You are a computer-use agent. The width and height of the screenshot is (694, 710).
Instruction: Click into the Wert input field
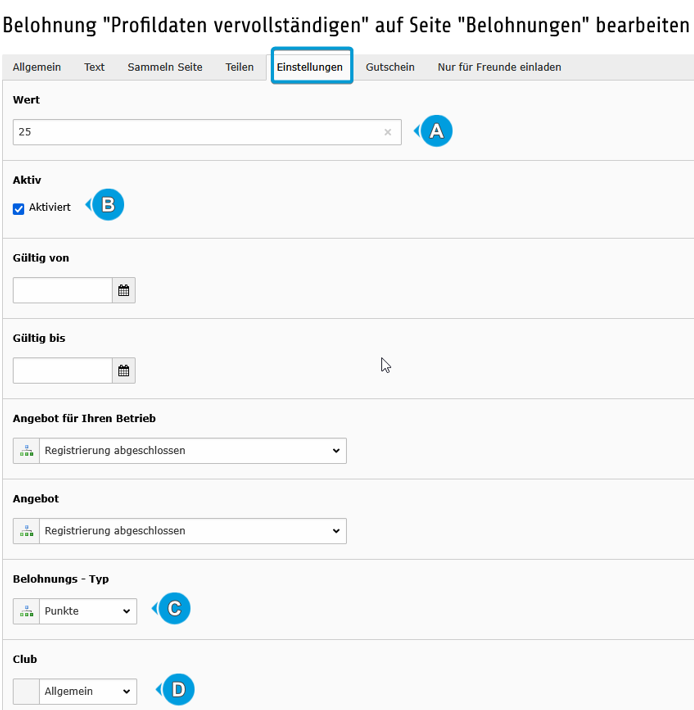pos(197,132)
